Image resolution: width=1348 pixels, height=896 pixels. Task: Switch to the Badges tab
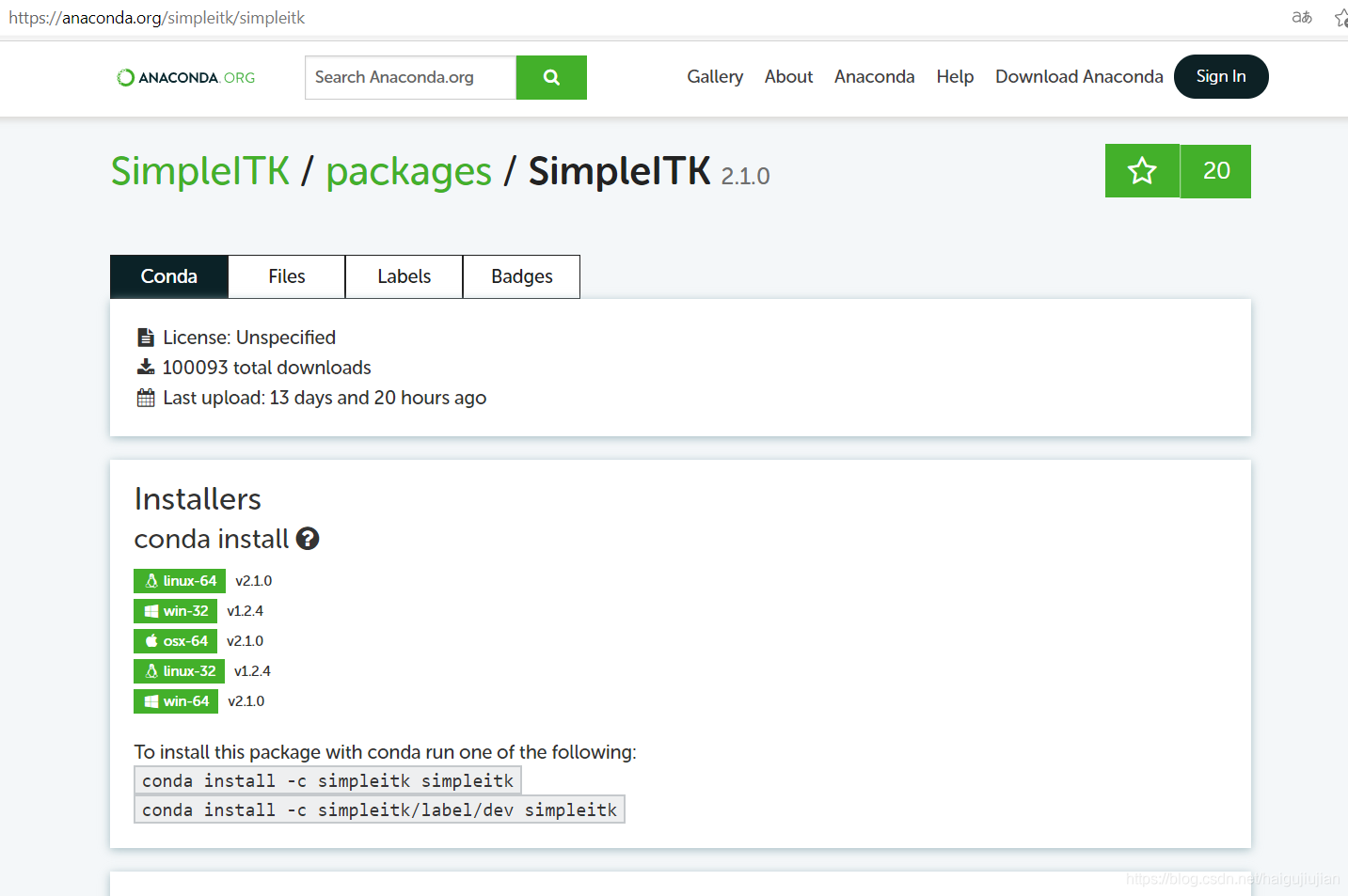(521, 275)
